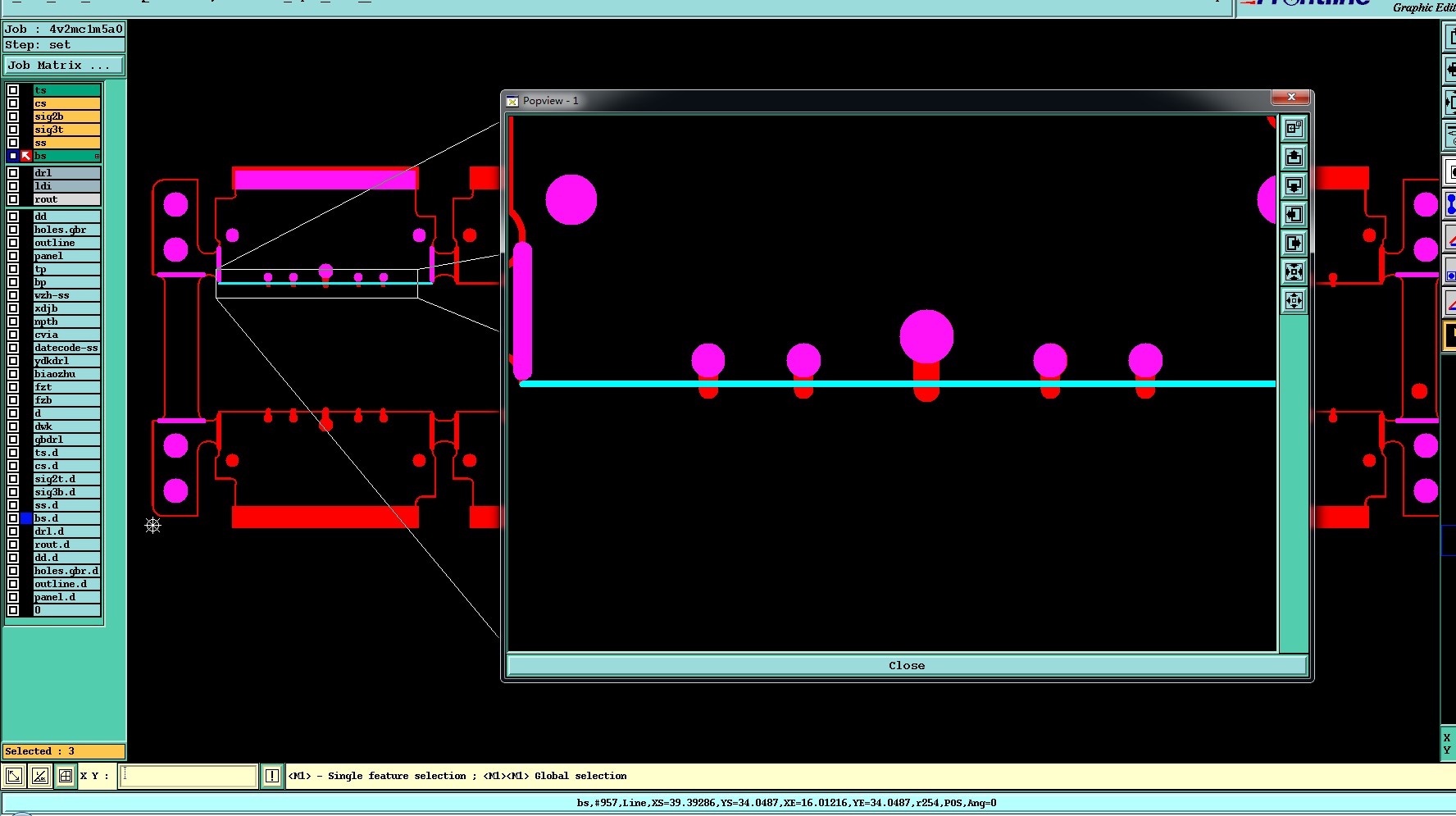
Task: Pan the Popview right with right-arrow icon
Action: (x=1294, y=243)
